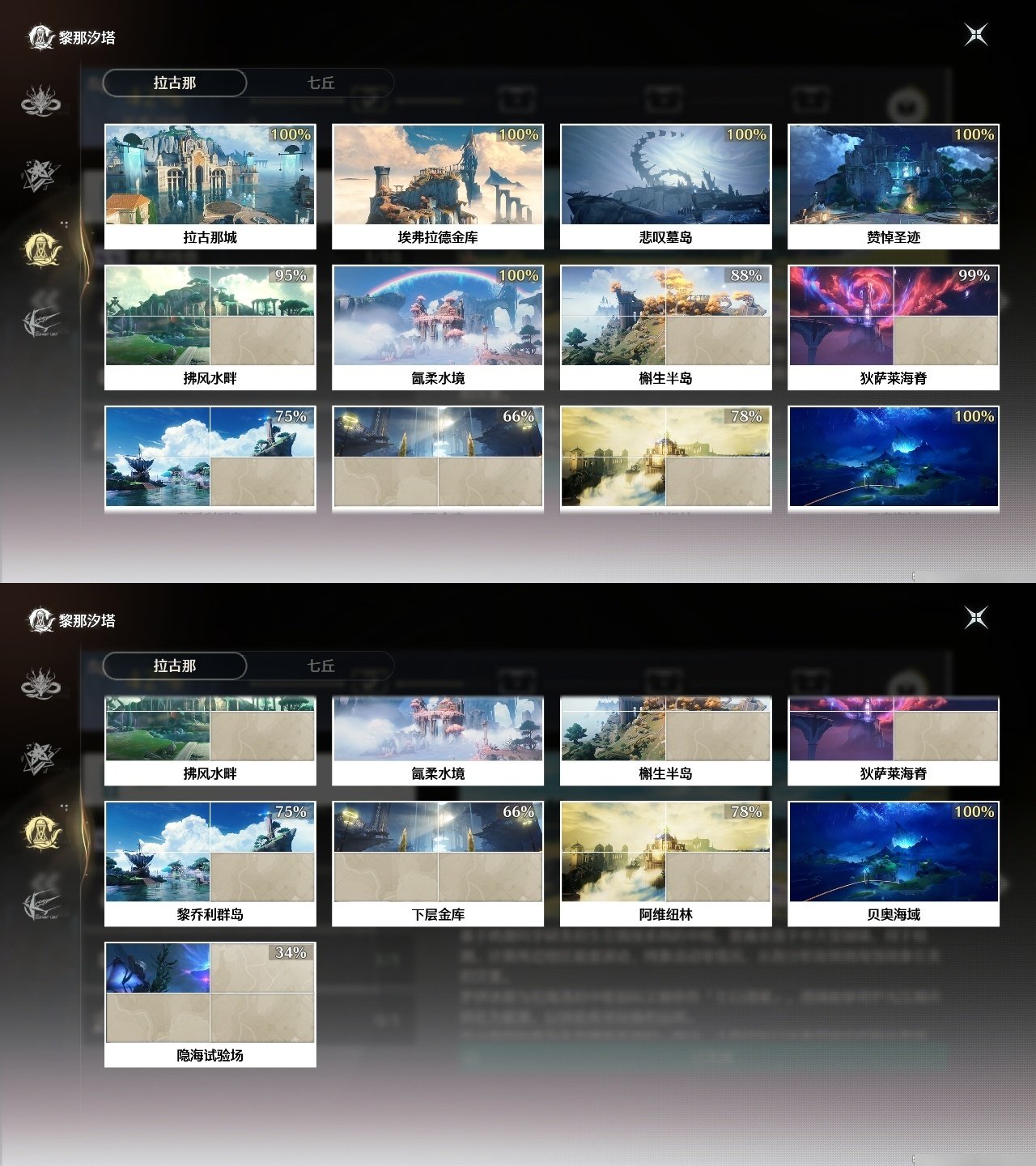Select the 悲叹墓岛 area card
Image resolution: width=1036 pixels, height=1166 pixels.
[x=666, y=186]
